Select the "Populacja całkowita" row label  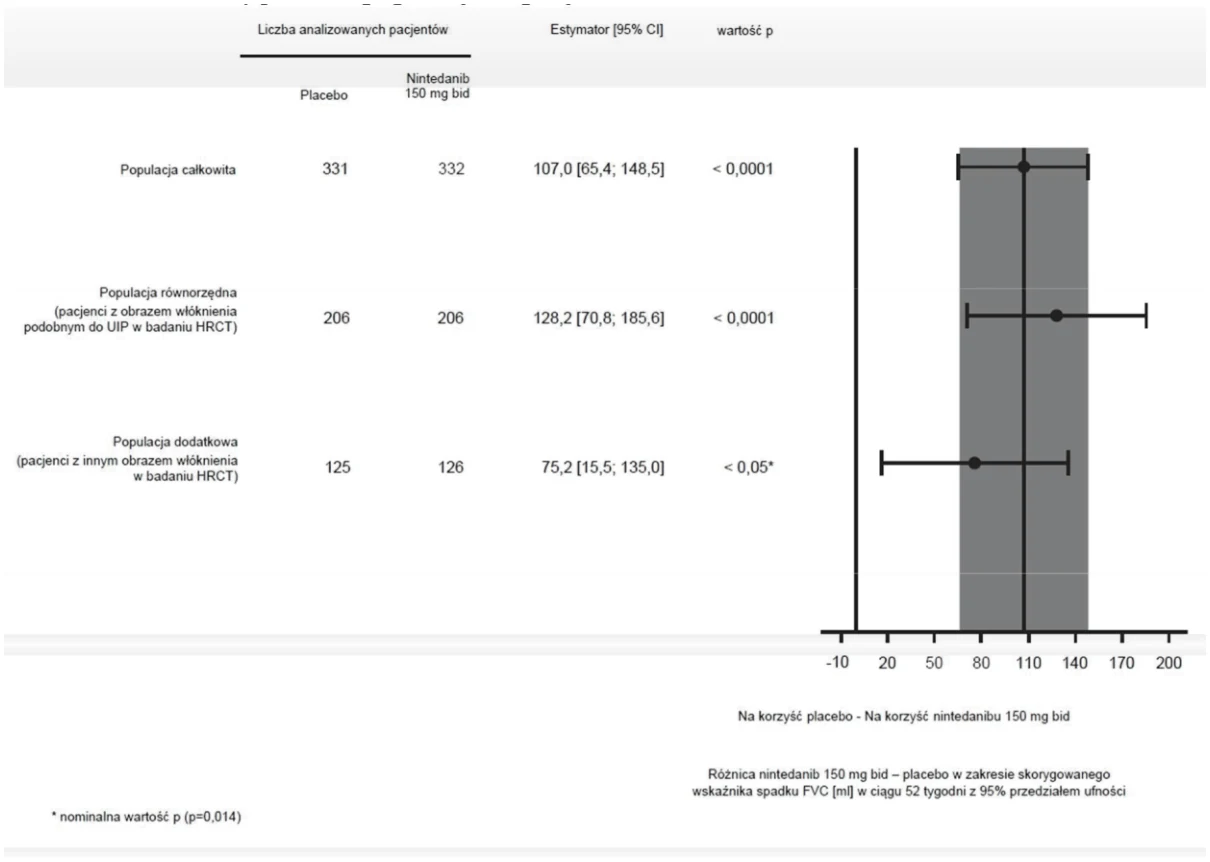[x=179, y=168]
